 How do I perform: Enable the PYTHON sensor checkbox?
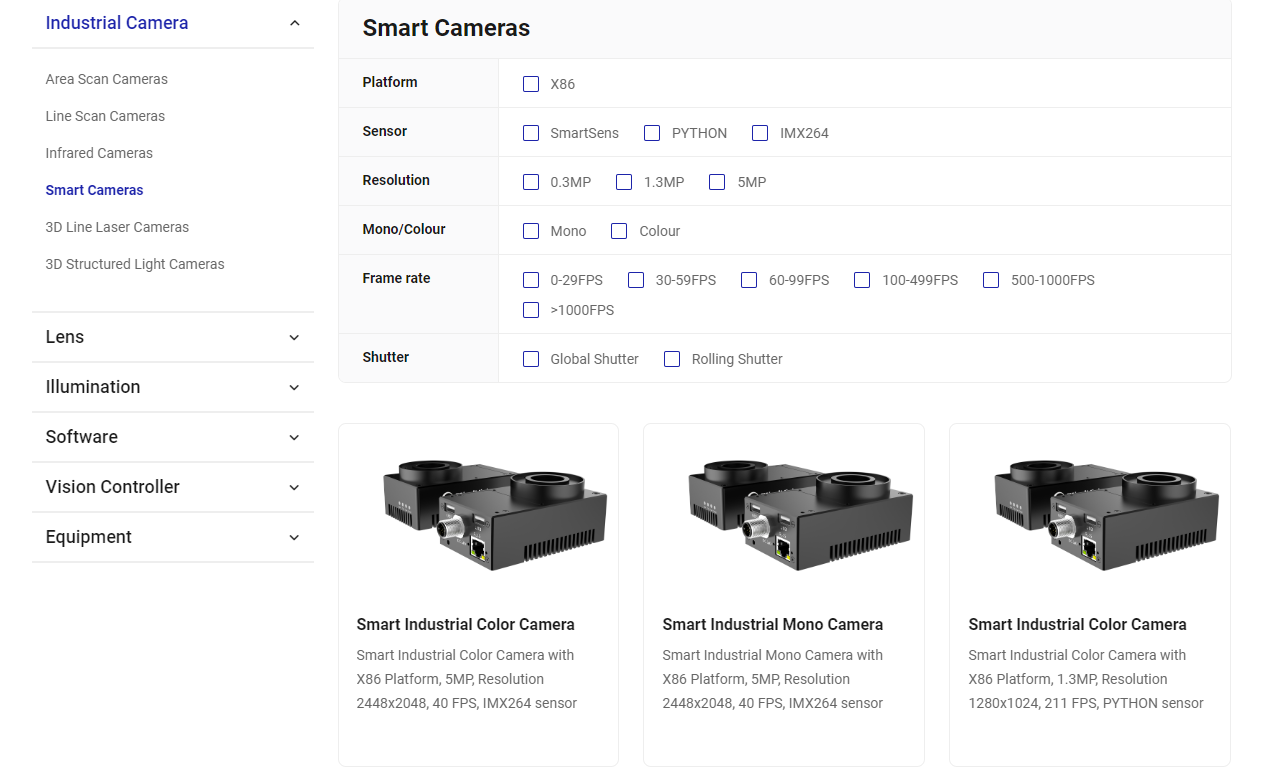652,133
